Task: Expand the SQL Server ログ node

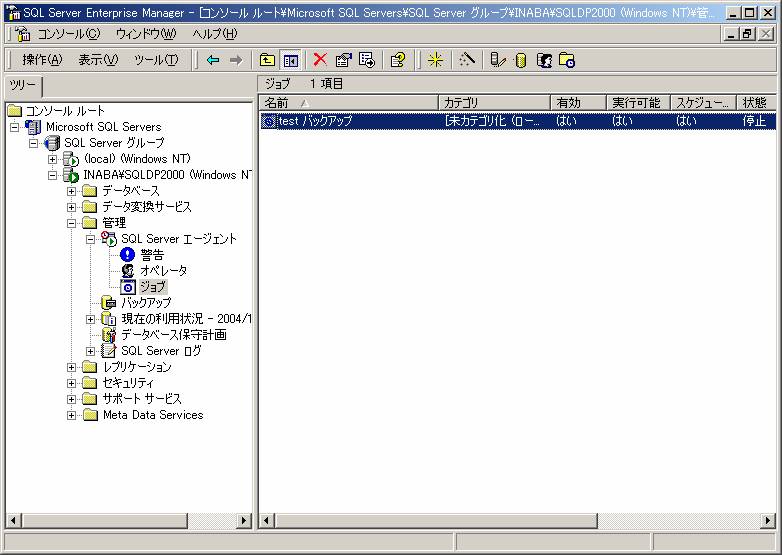Action: 90,351
